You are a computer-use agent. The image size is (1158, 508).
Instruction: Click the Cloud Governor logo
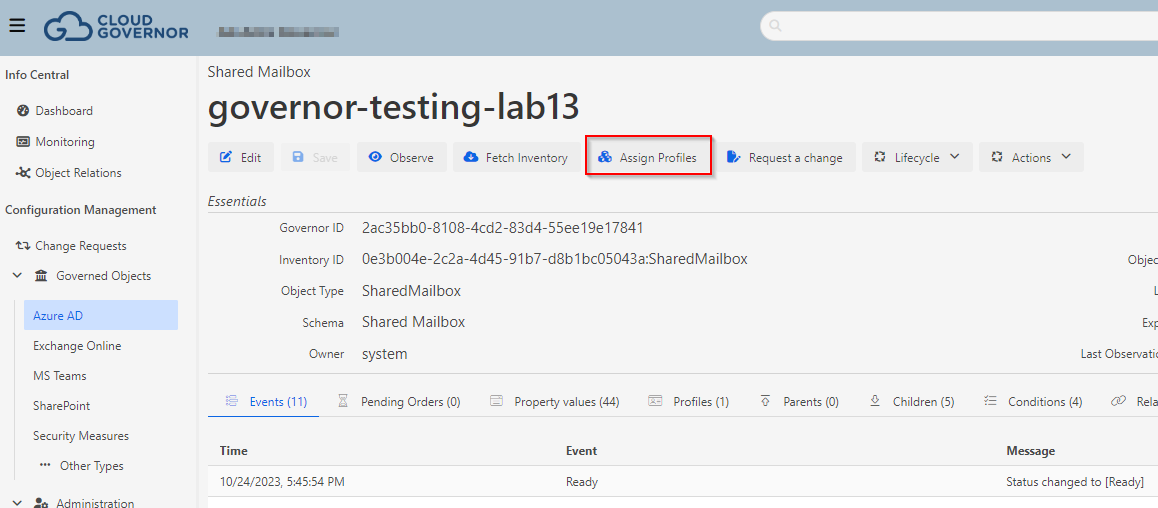point(116,27)
